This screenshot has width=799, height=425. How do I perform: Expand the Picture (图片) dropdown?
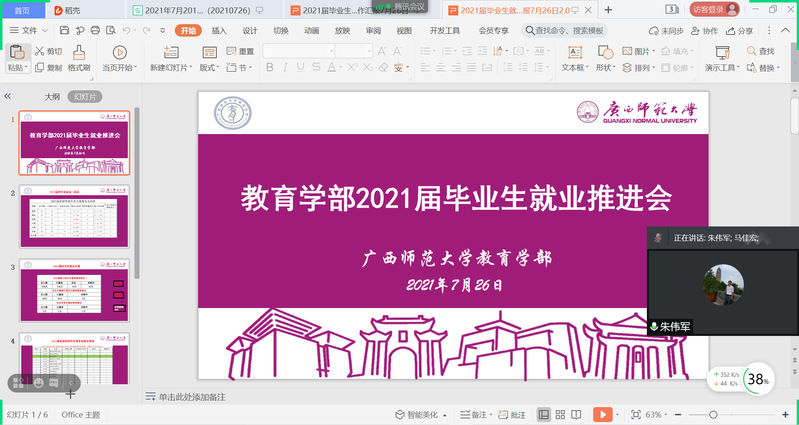pos(654,51)
